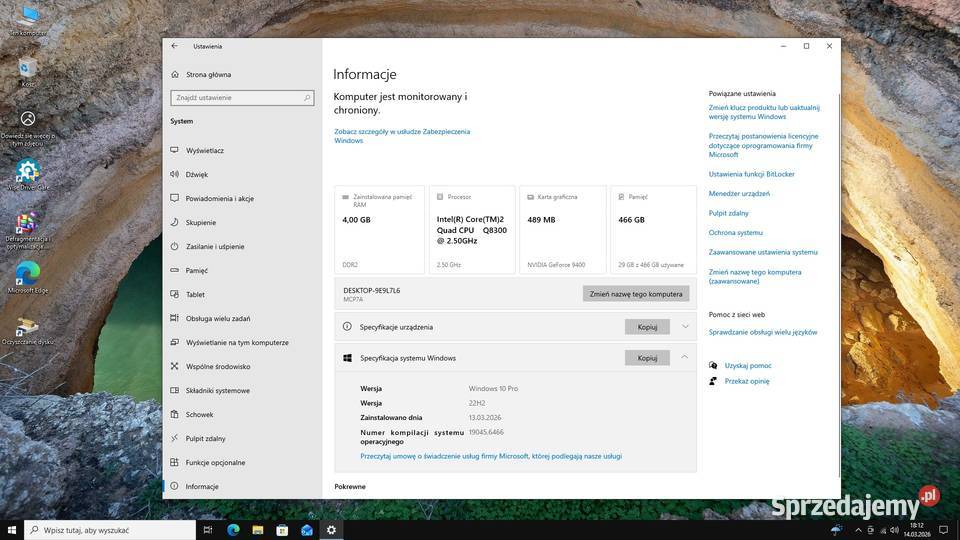Screen dimensions: 960x540
Task: Select the Oczyszczanie dysku desktop icon
Action: pyautogui.click(x=28, y=331)
